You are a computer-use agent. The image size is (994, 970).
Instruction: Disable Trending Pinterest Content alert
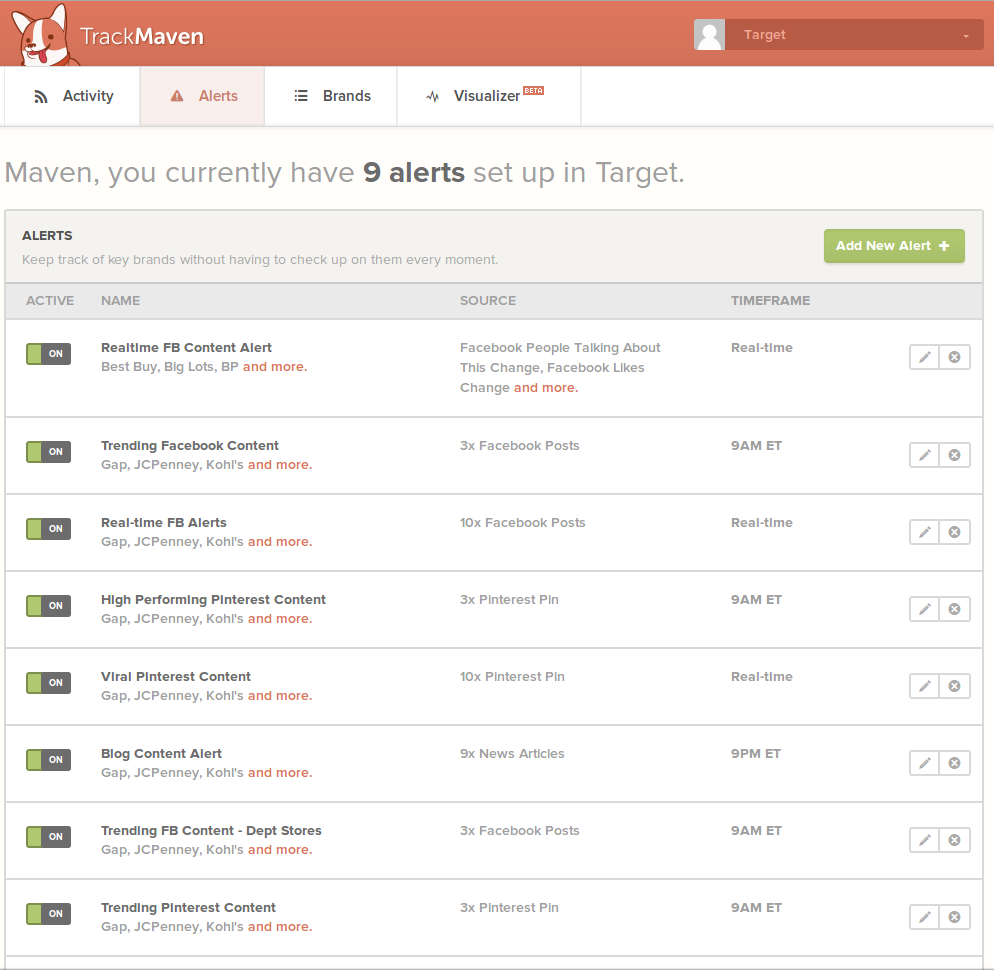48,914
